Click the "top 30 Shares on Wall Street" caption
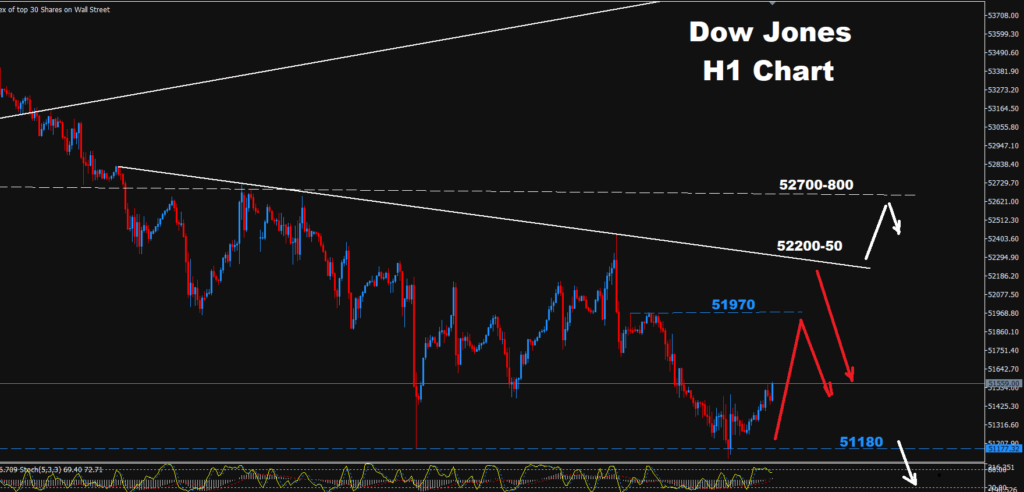This screenshot has width=1024, height=492. click(x=61, y=10)
